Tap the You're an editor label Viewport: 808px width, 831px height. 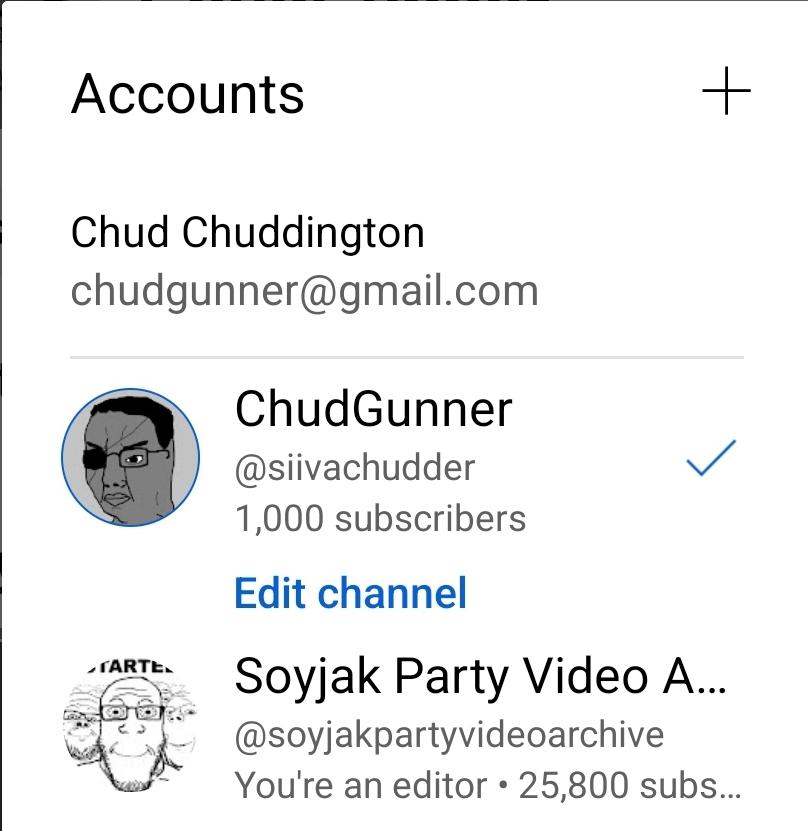coord(360,785)
